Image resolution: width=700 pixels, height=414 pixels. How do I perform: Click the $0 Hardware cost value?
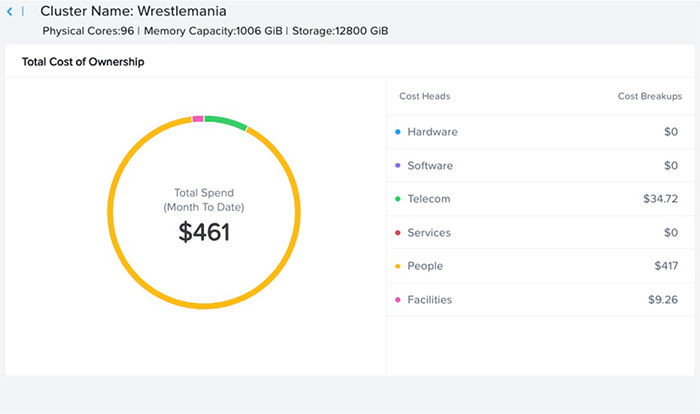671,132
